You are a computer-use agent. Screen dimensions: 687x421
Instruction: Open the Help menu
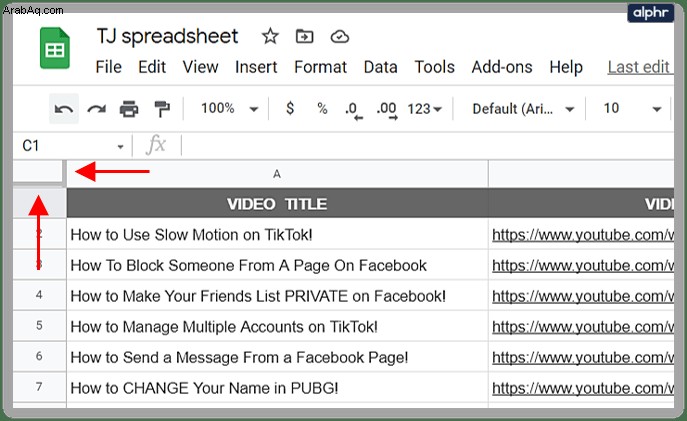coord(566,67)
